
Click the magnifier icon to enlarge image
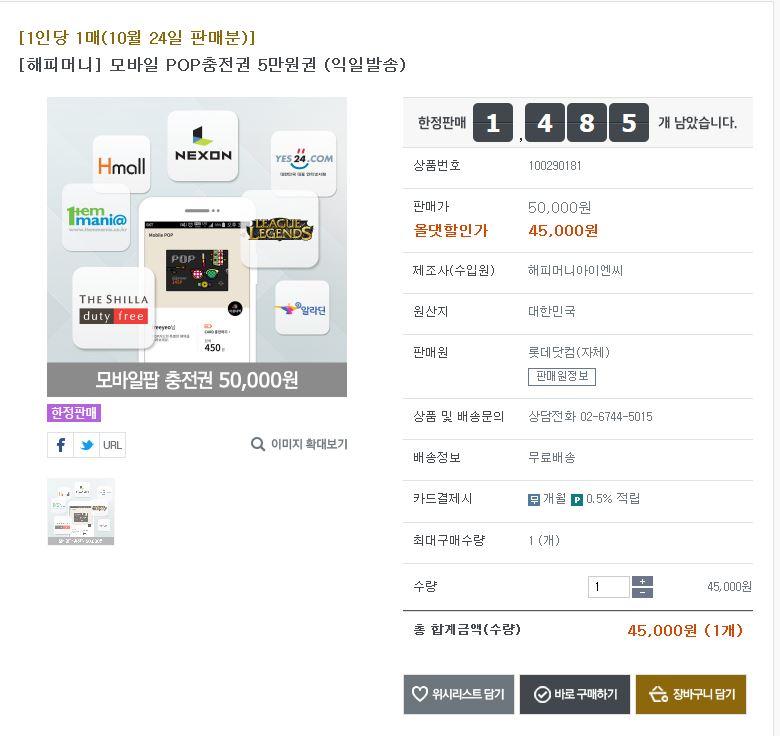coord(258,444)
